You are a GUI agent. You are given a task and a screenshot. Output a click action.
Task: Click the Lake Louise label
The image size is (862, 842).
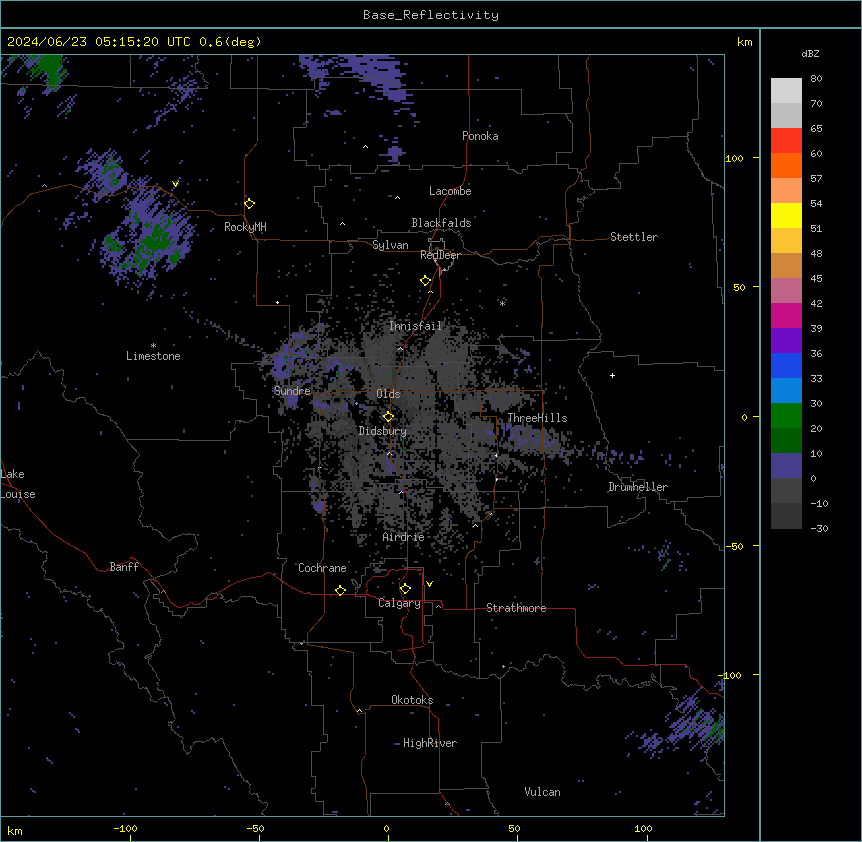(16, 484)
